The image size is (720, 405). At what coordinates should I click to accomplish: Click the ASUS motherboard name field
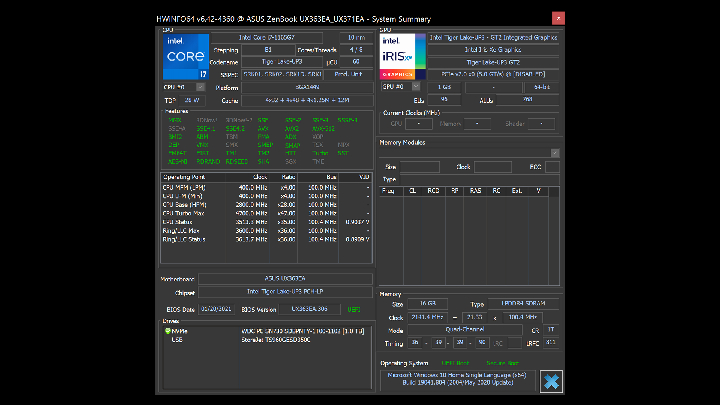pos(284,279)
